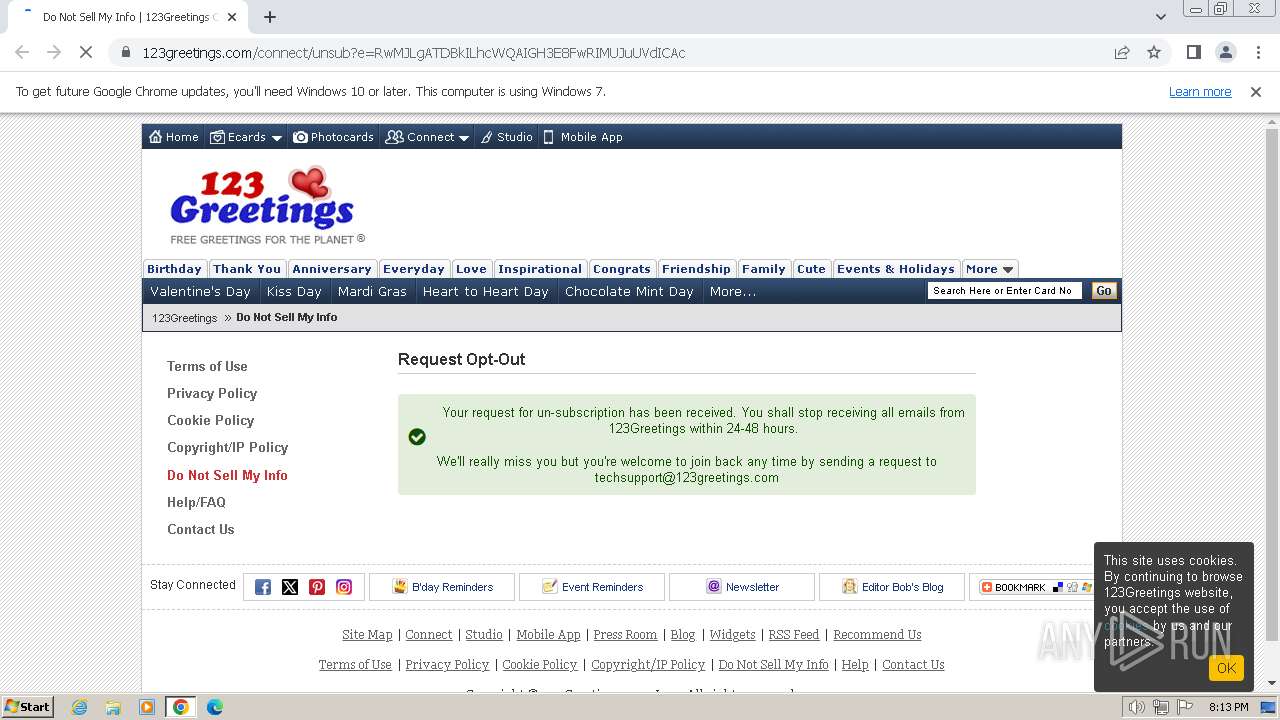Open the More... occasions link
This screenshot has height=720, width=1280.
point(733,292)
